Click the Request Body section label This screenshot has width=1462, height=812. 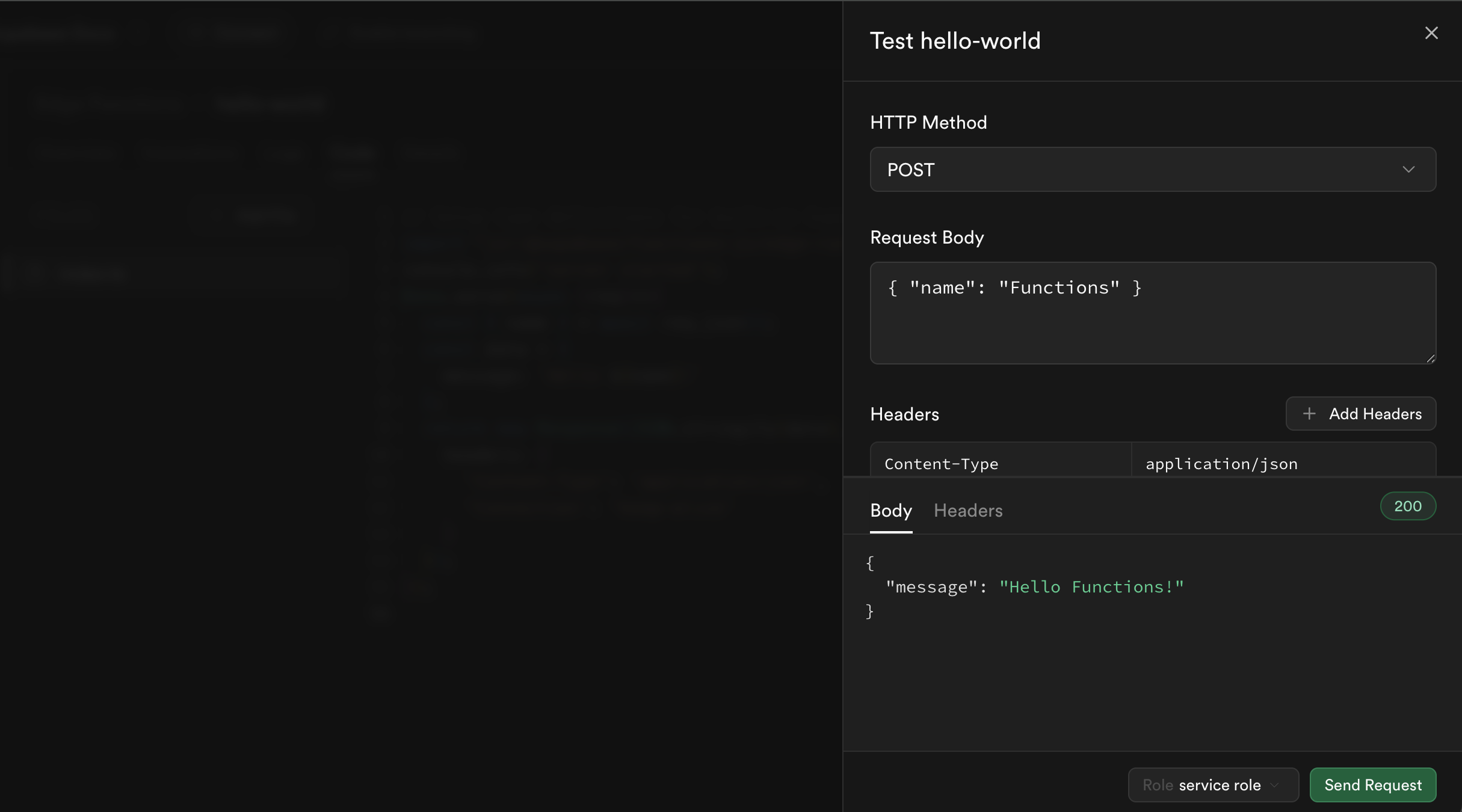[927, 238]
